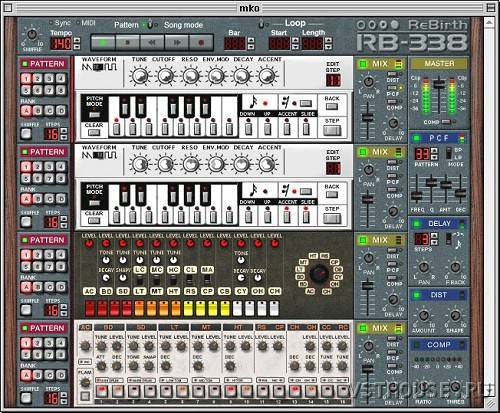The height and width of the screenshot is (413, 500).
Task: Toggle the green LED on the DIST panel
Action: click(x=416, y=295)
